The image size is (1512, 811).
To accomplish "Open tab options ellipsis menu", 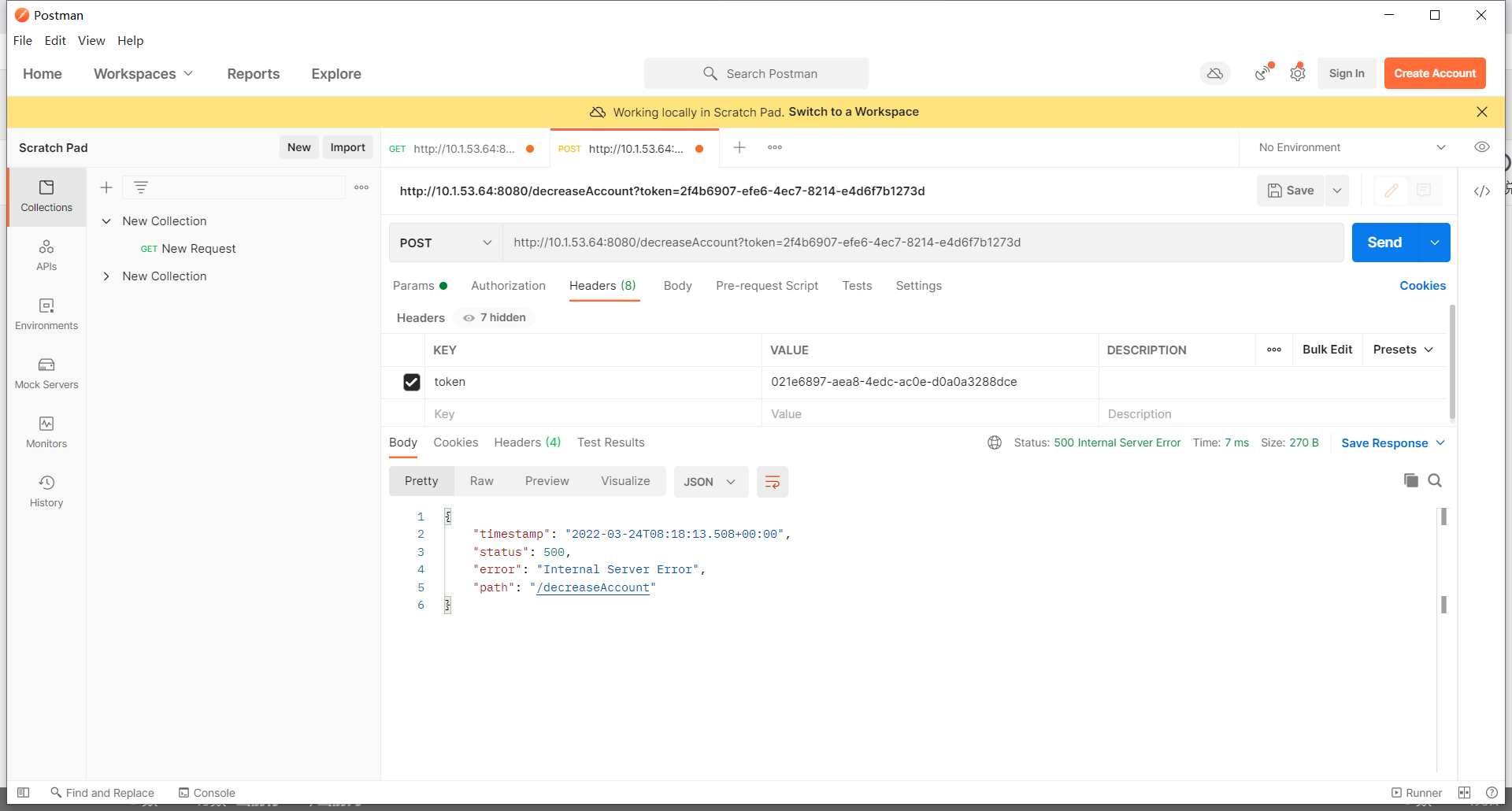I will (775, 147).
